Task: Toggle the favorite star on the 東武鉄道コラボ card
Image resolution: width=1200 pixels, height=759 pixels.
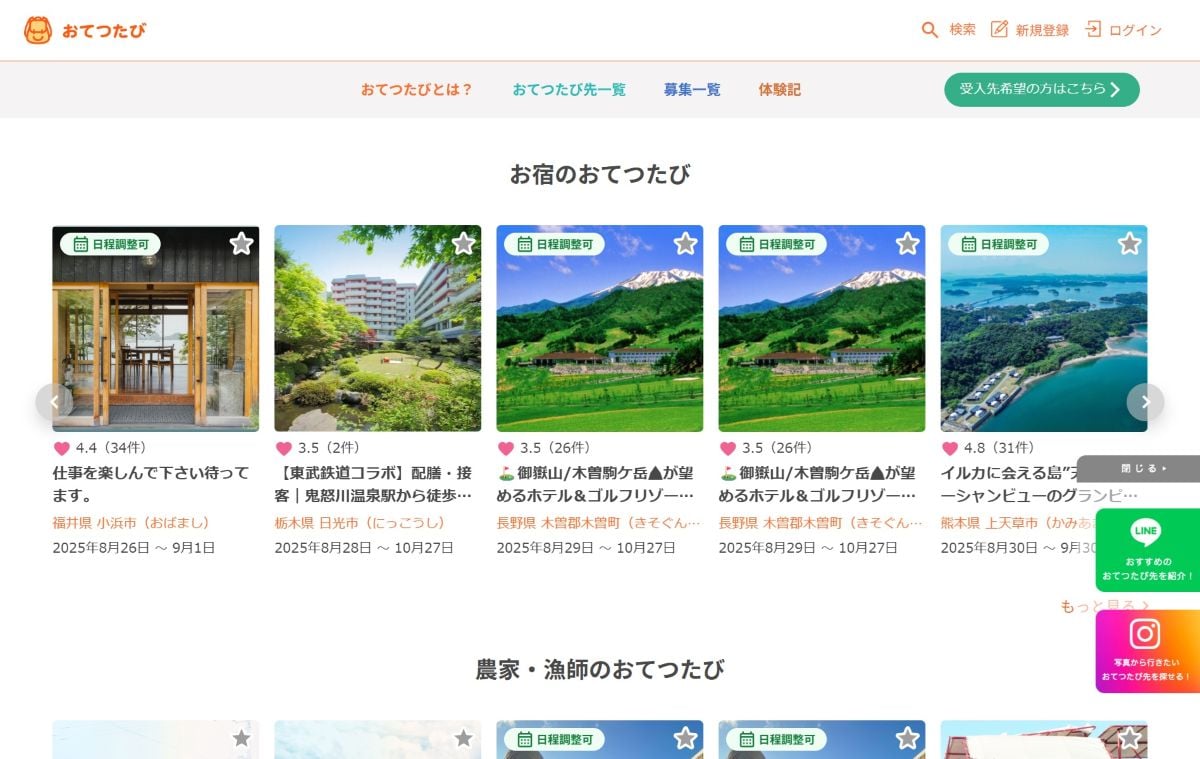Action: (463, 244)
